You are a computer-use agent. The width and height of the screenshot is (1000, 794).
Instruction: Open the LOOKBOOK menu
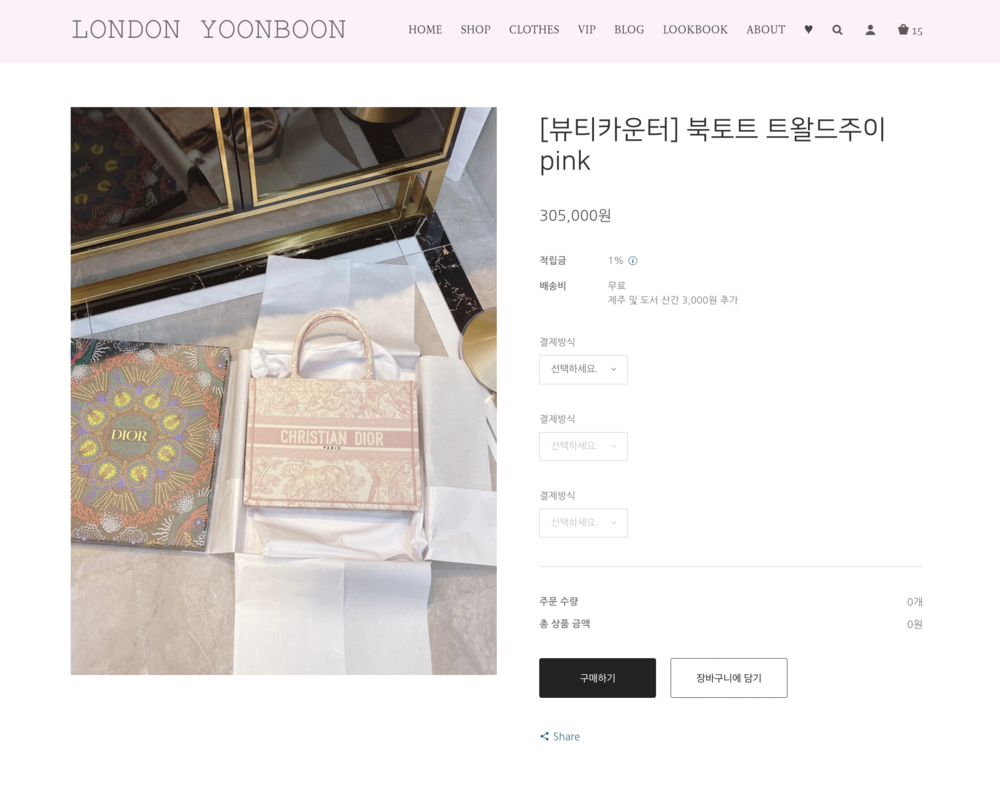click(695, 29)
